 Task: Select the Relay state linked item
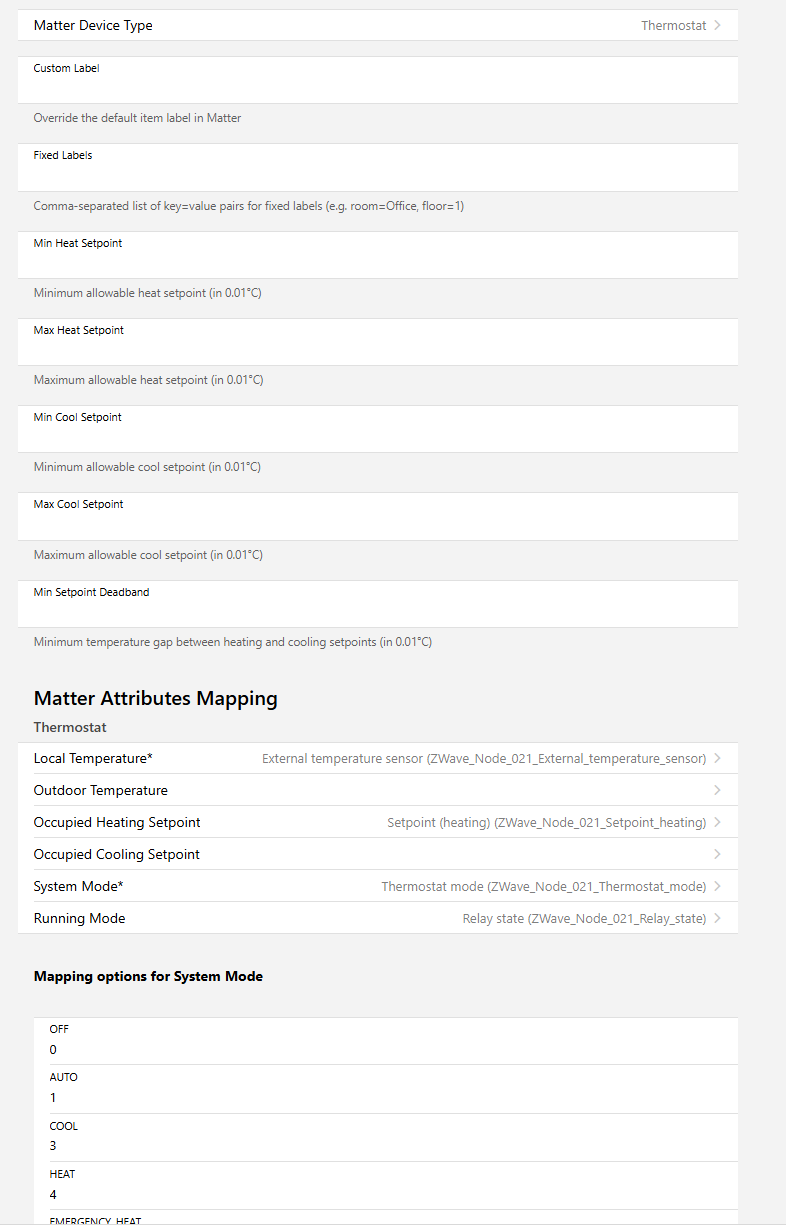[584, 919]
